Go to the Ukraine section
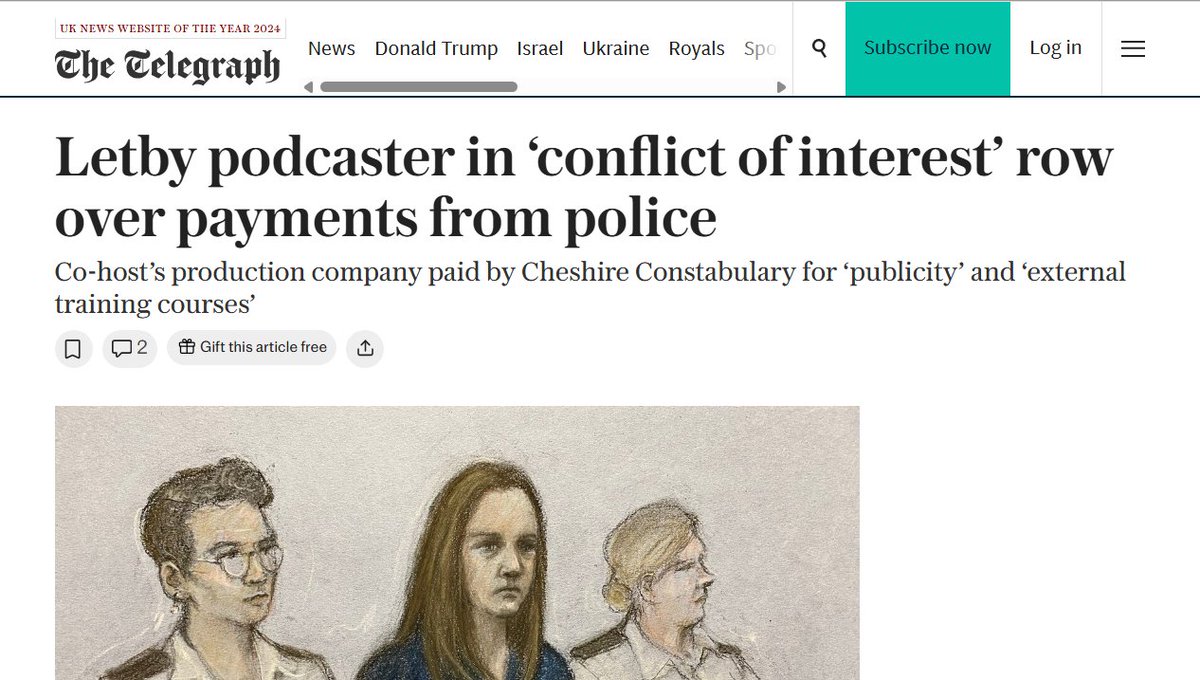 (616, 48)
